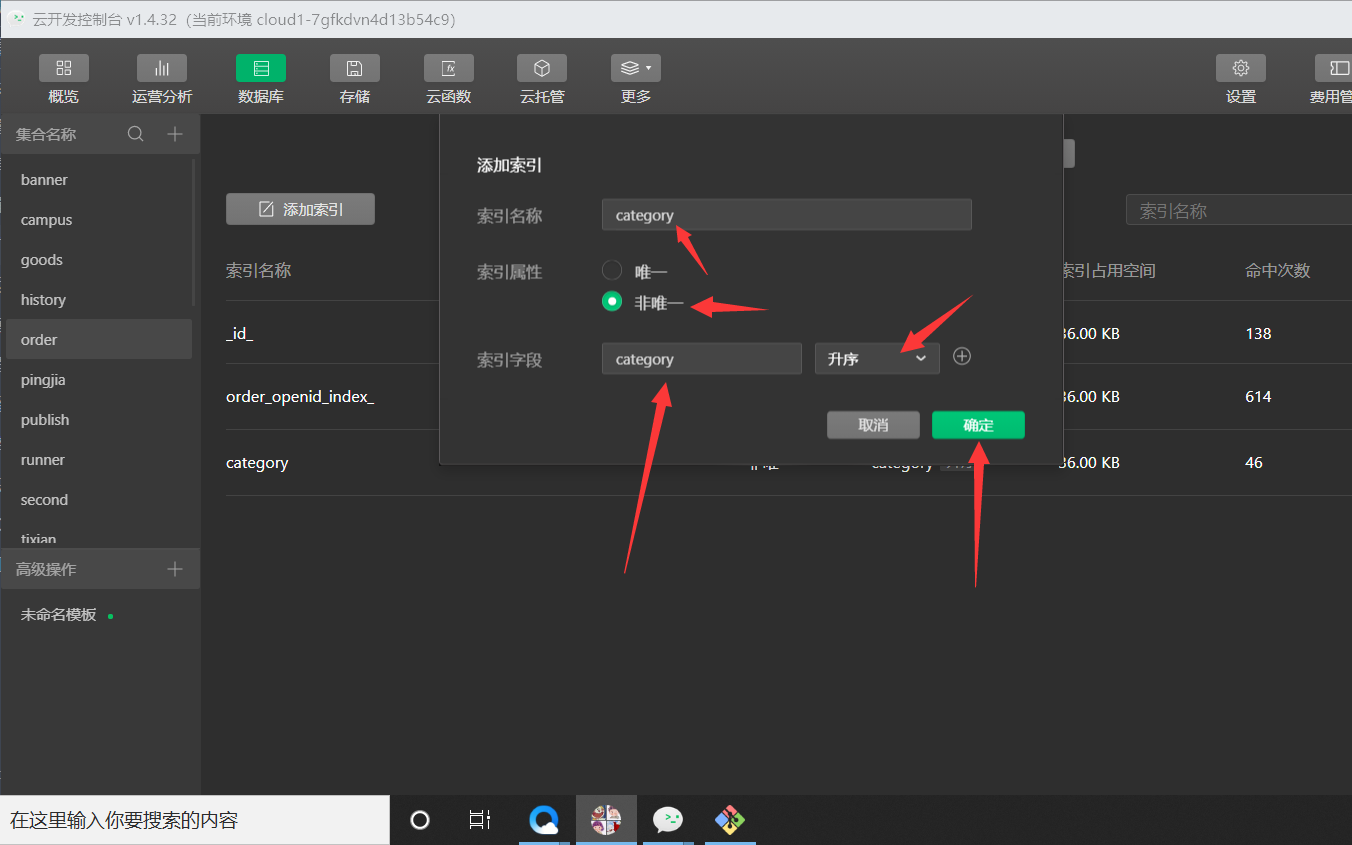This screenshot has width=1352, height=845.
Task: Open 运营分析 analytics icon
Action: [x=162, y=68]
